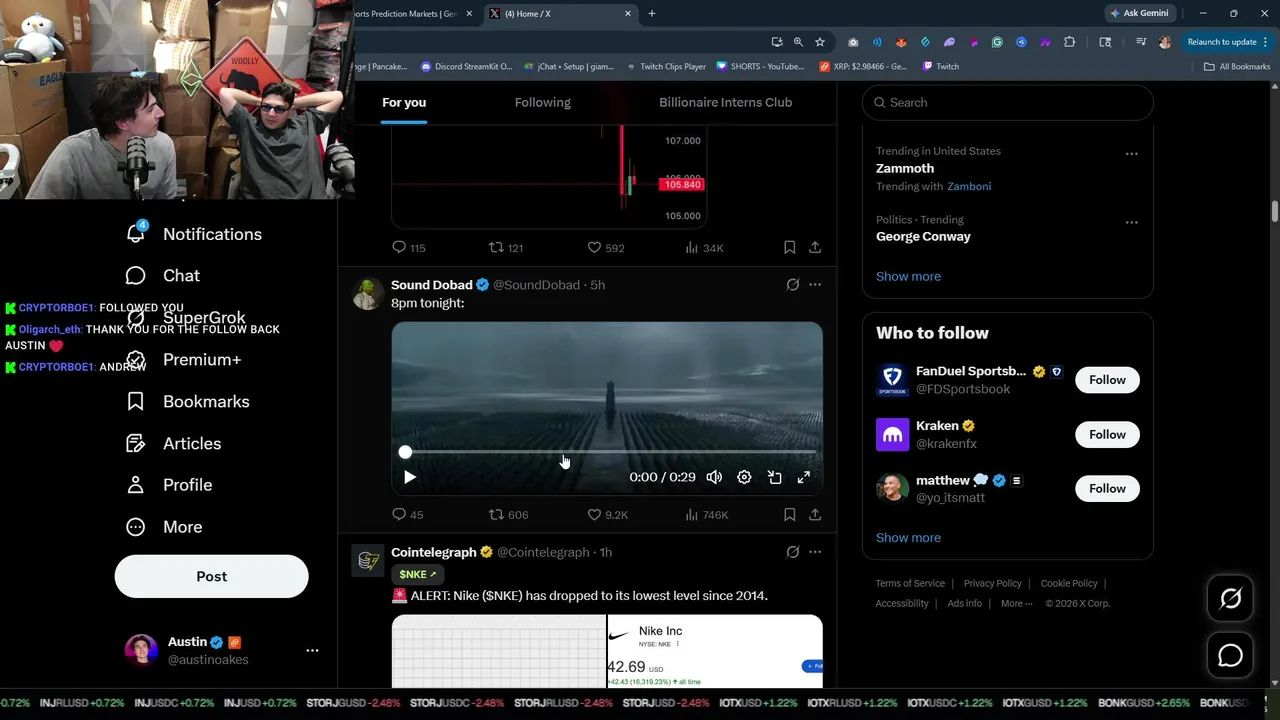Image resolution: width=1280 pixels, height=720 pixels.
Task: Open account menu dots beside Austin
Action: point(312,650)
